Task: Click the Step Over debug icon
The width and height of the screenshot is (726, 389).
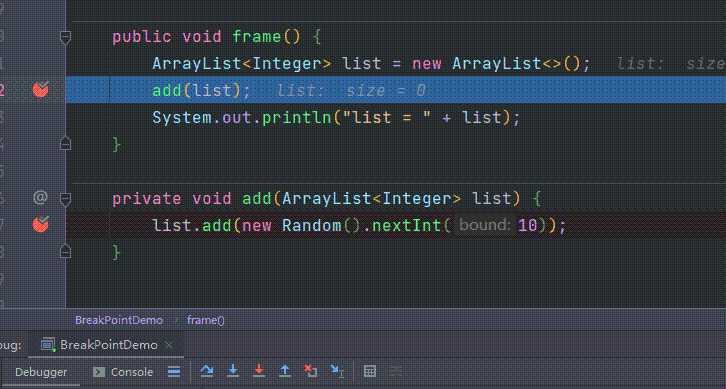Action: click(207, 371)
